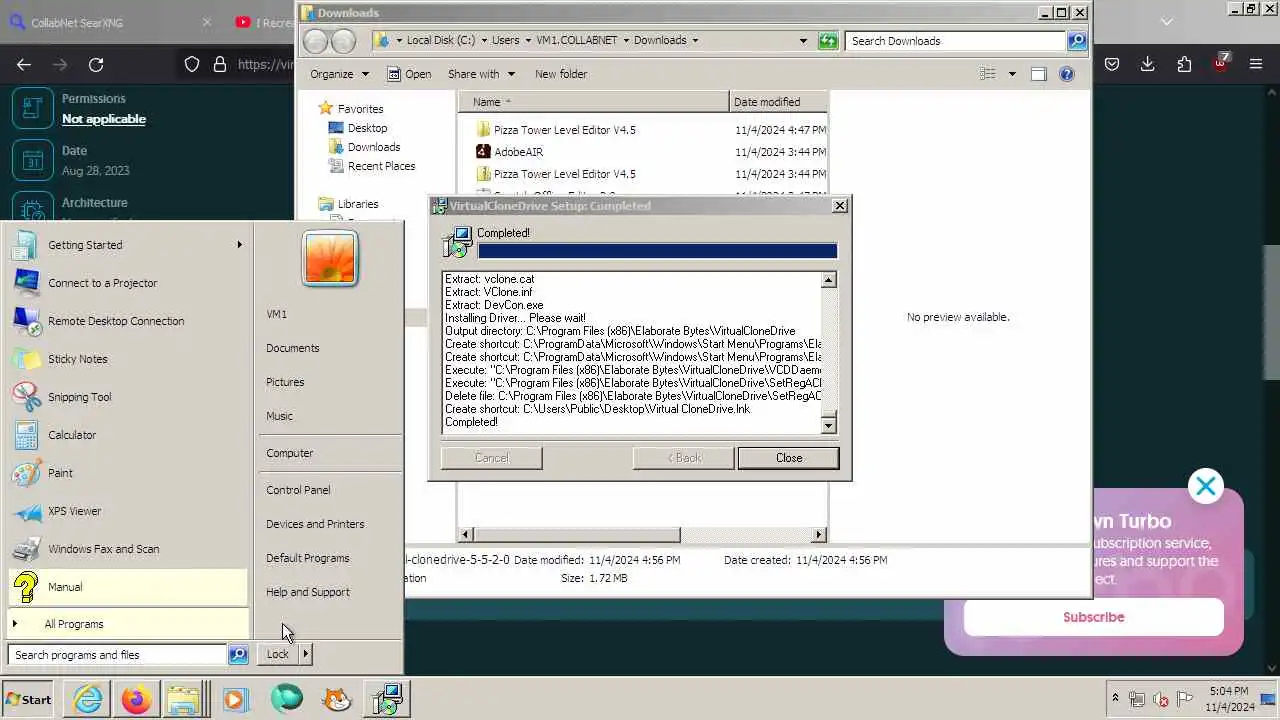The width and height of the screenshot is (1280, 720).
Task: Click New folder in Explorer toolbar
Action: coord(561,74)
